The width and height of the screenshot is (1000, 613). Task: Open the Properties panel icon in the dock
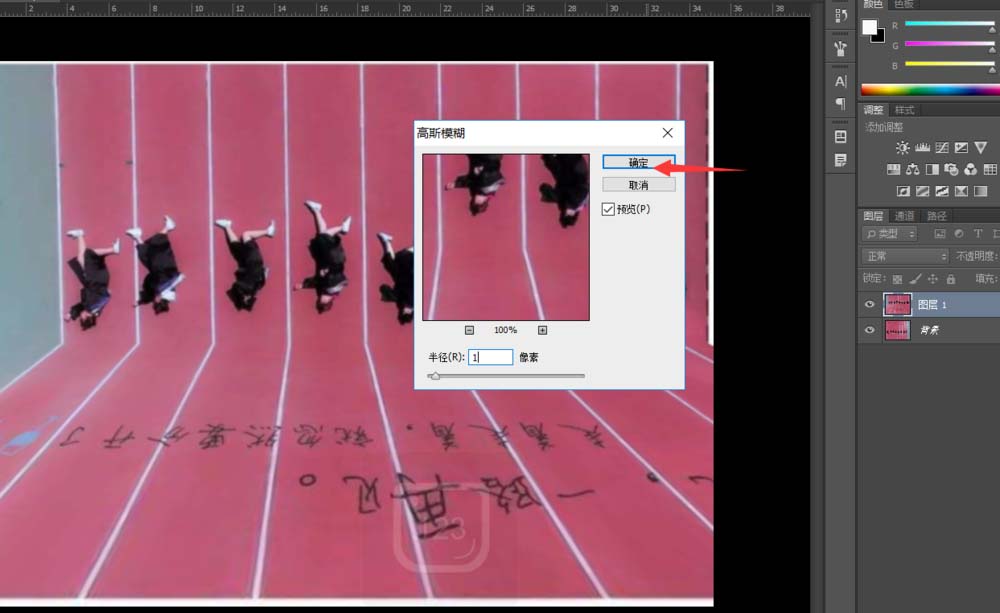tap(841, 137)
